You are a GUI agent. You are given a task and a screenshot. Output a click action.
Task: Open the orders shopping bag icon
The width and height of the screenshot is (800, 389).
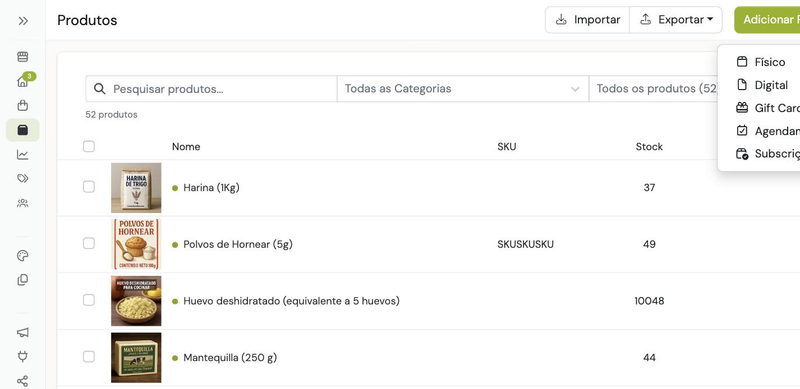pos(22,106)
